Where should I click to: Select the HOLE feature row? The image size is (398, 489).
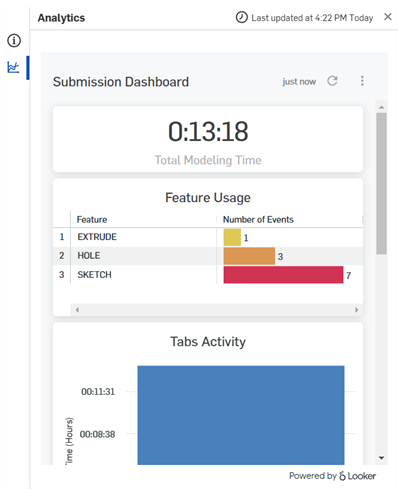[x=208, y=256]
